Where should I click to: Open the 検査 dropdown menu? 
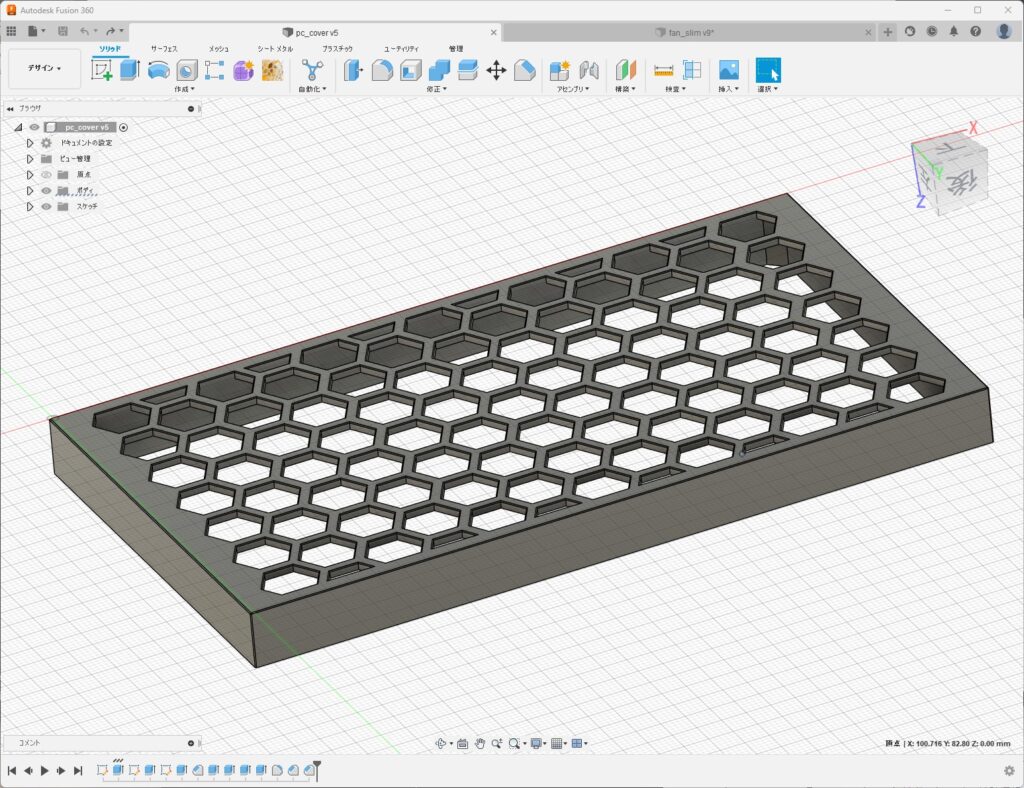click(x=675, y=89)
